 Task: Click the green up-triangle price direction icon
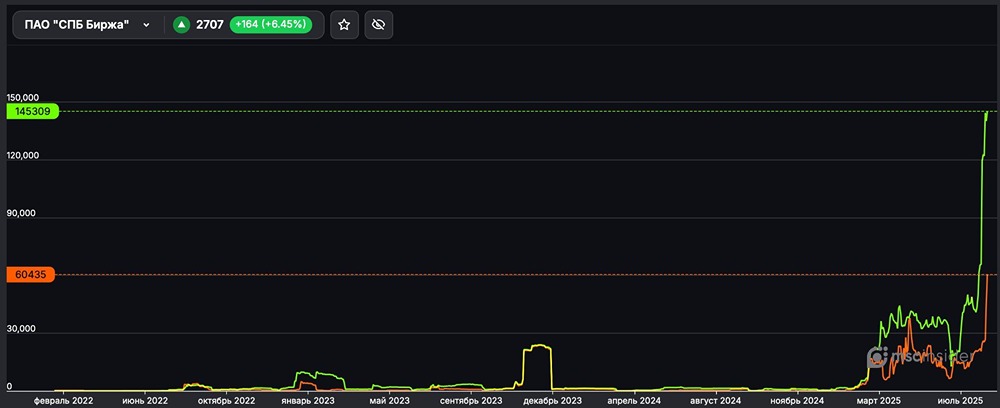[x=181, y=25]
